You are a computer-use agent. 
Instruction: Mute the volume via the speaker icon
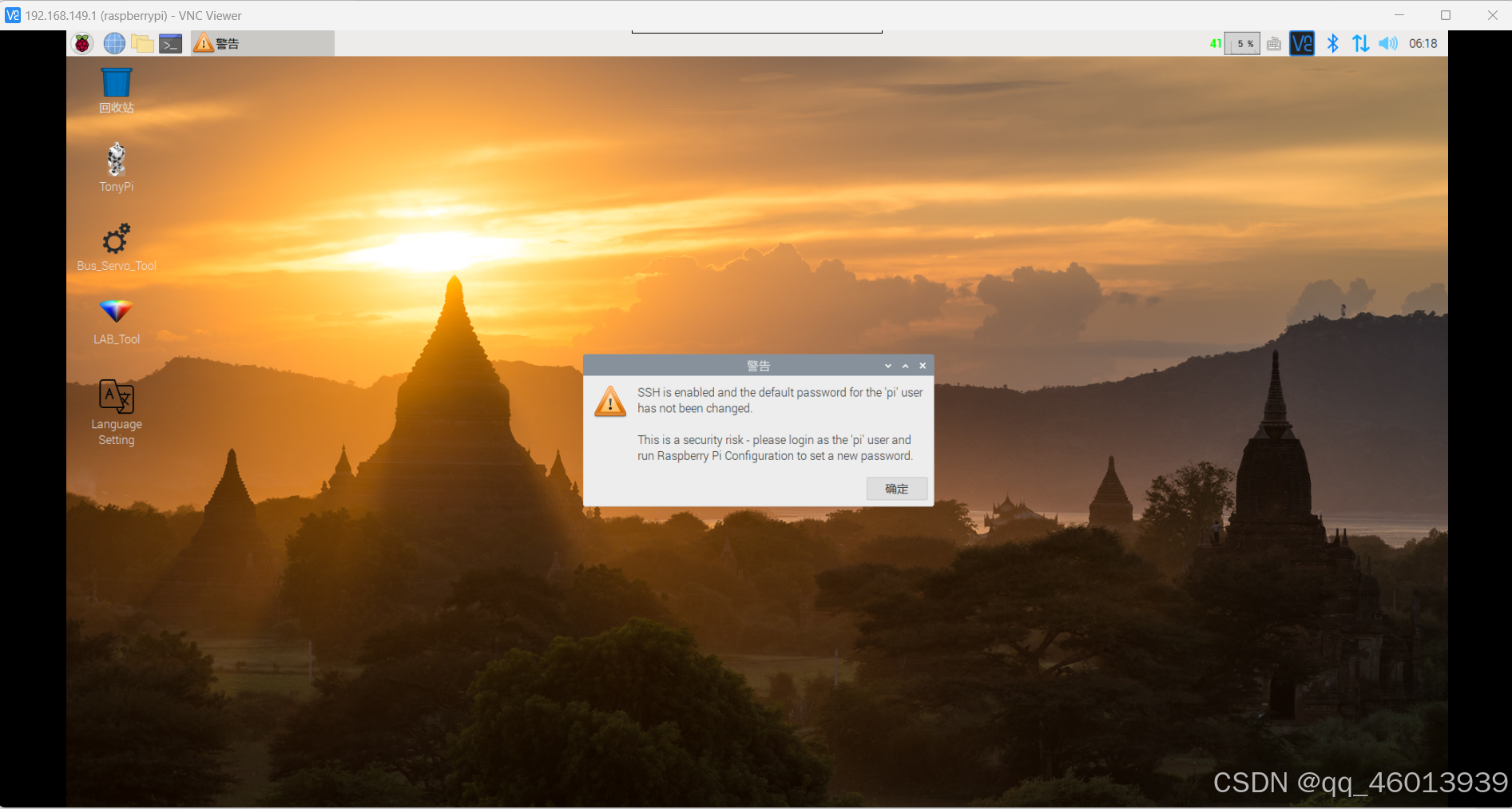pyautogui.click(x=1387, y=43)
